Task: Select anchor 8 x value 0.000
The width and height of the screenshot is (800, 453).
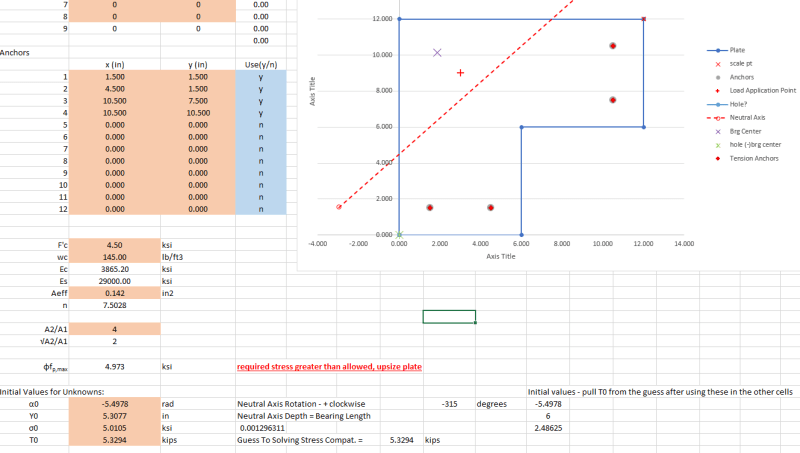Action: (115, 161)
